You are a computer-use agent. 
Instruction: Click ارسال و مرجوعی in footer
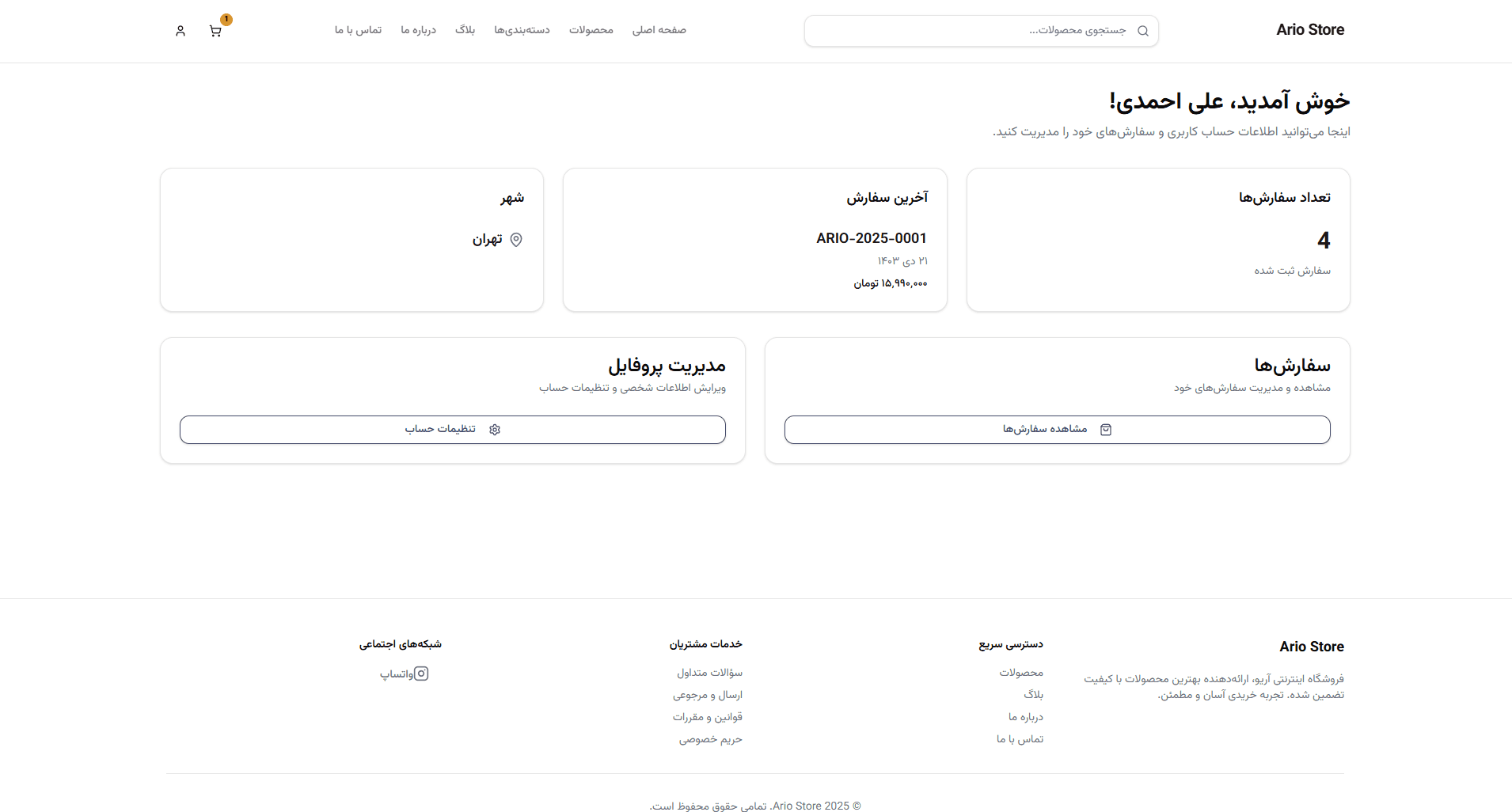click(707, 695)
